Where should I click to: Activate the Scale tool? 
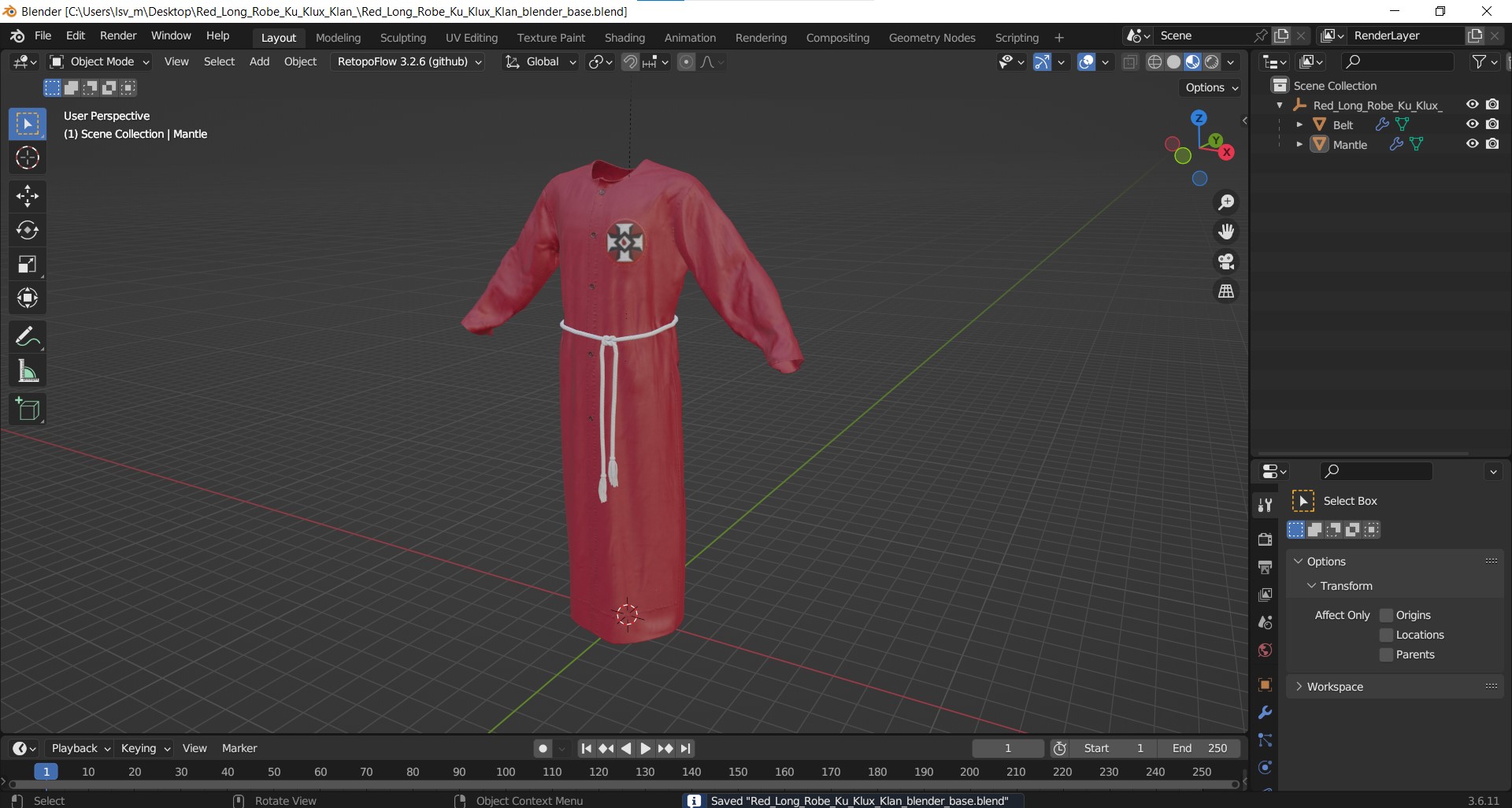(x=28, y=264)
